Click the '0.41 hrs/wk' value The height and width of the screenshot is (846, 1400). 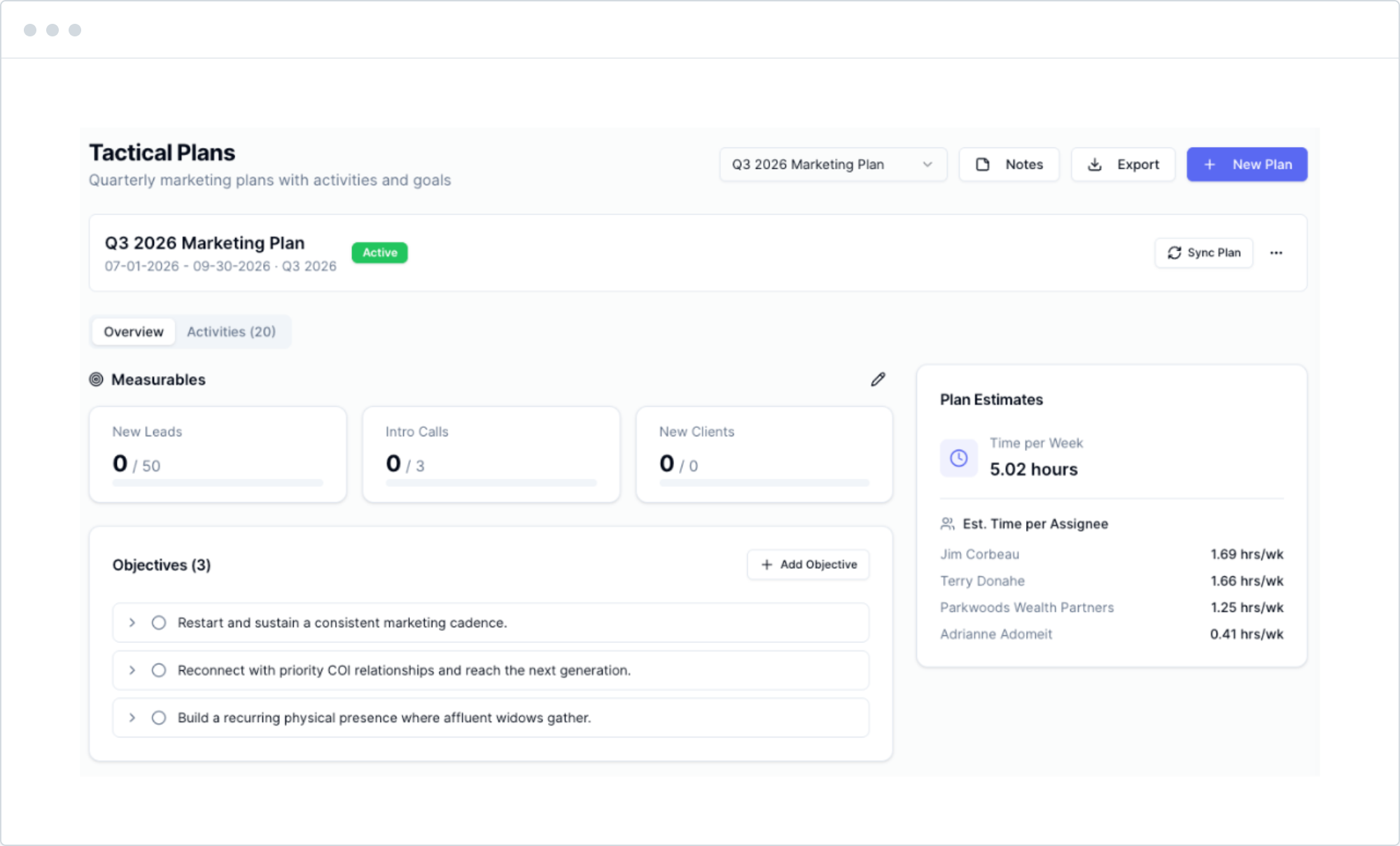point(1247,634)
